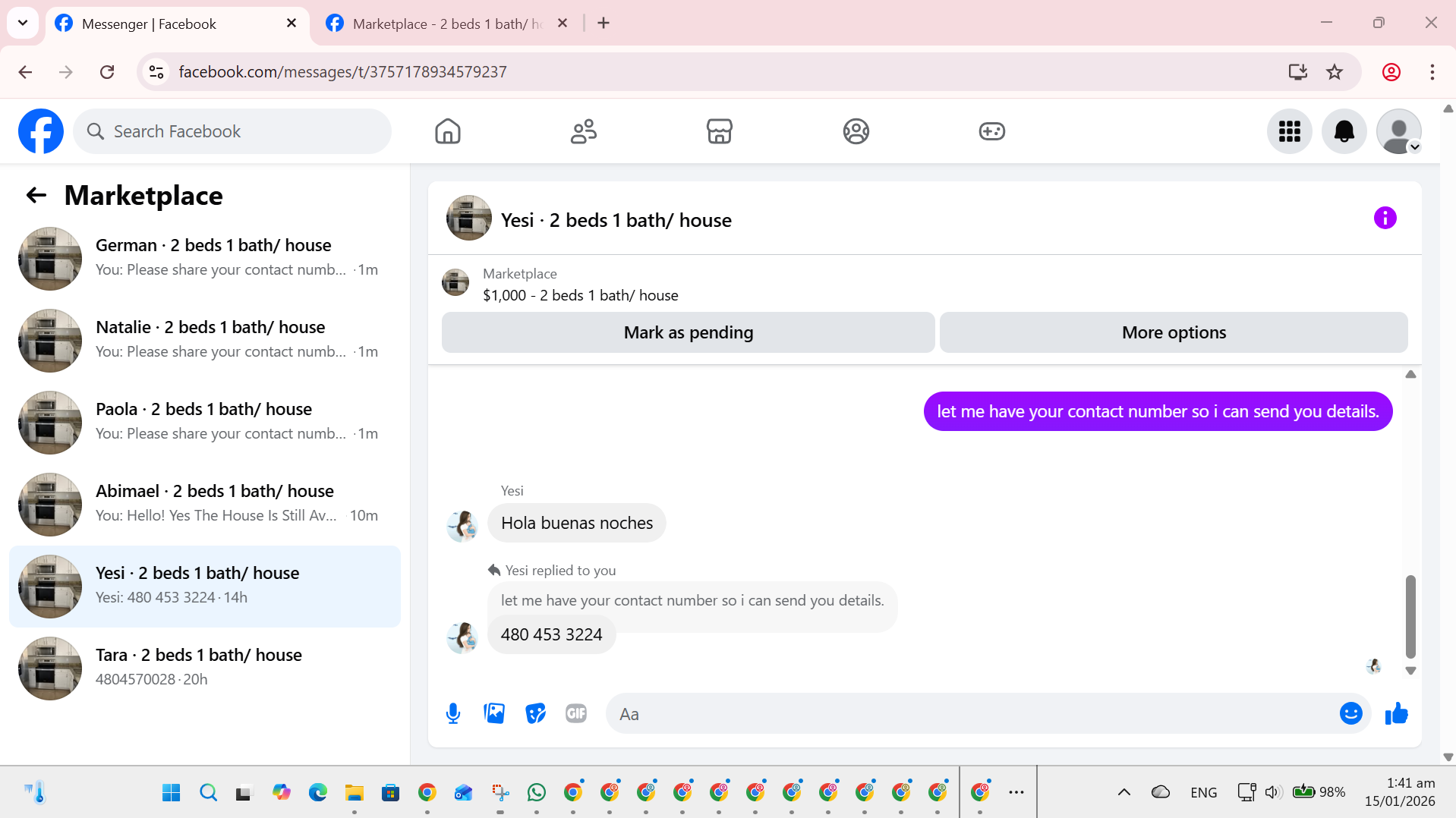
Task: Click the quoted reply text from Yesi
Action: pyautogui.click(x=692, y=600)
